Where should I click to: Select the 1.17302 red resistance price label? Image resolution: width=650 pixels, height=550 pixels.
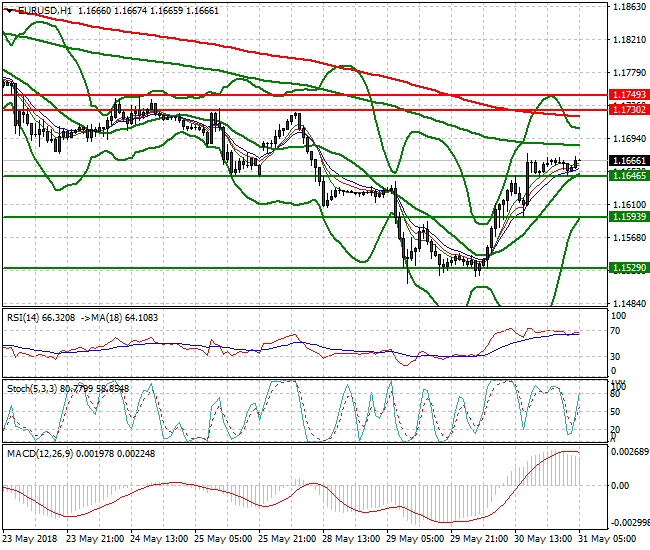pos(629,109)
